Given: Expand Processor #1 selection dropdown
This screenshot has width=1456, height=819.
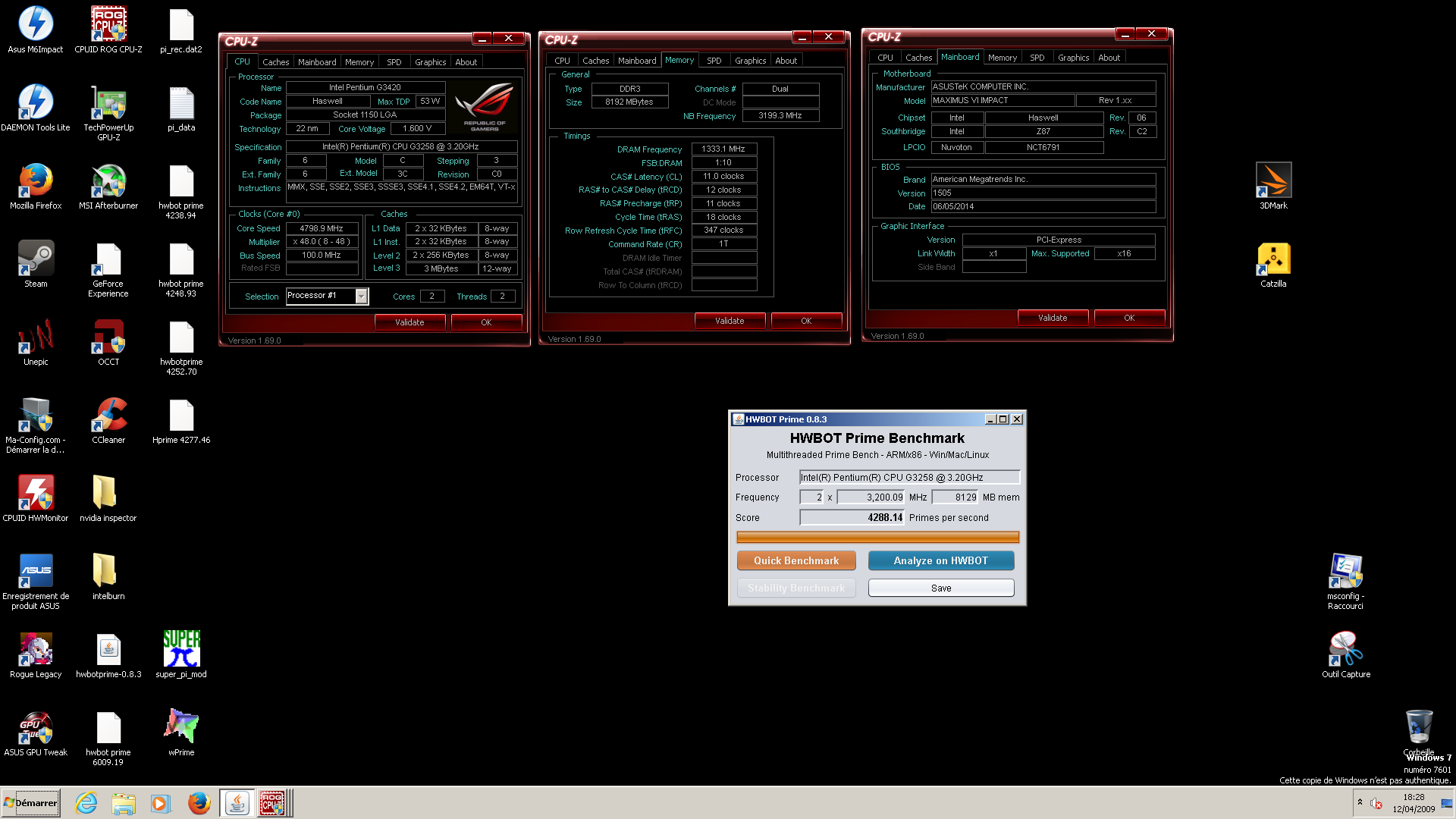Looking at the screenshot, I should pos(362,296).
